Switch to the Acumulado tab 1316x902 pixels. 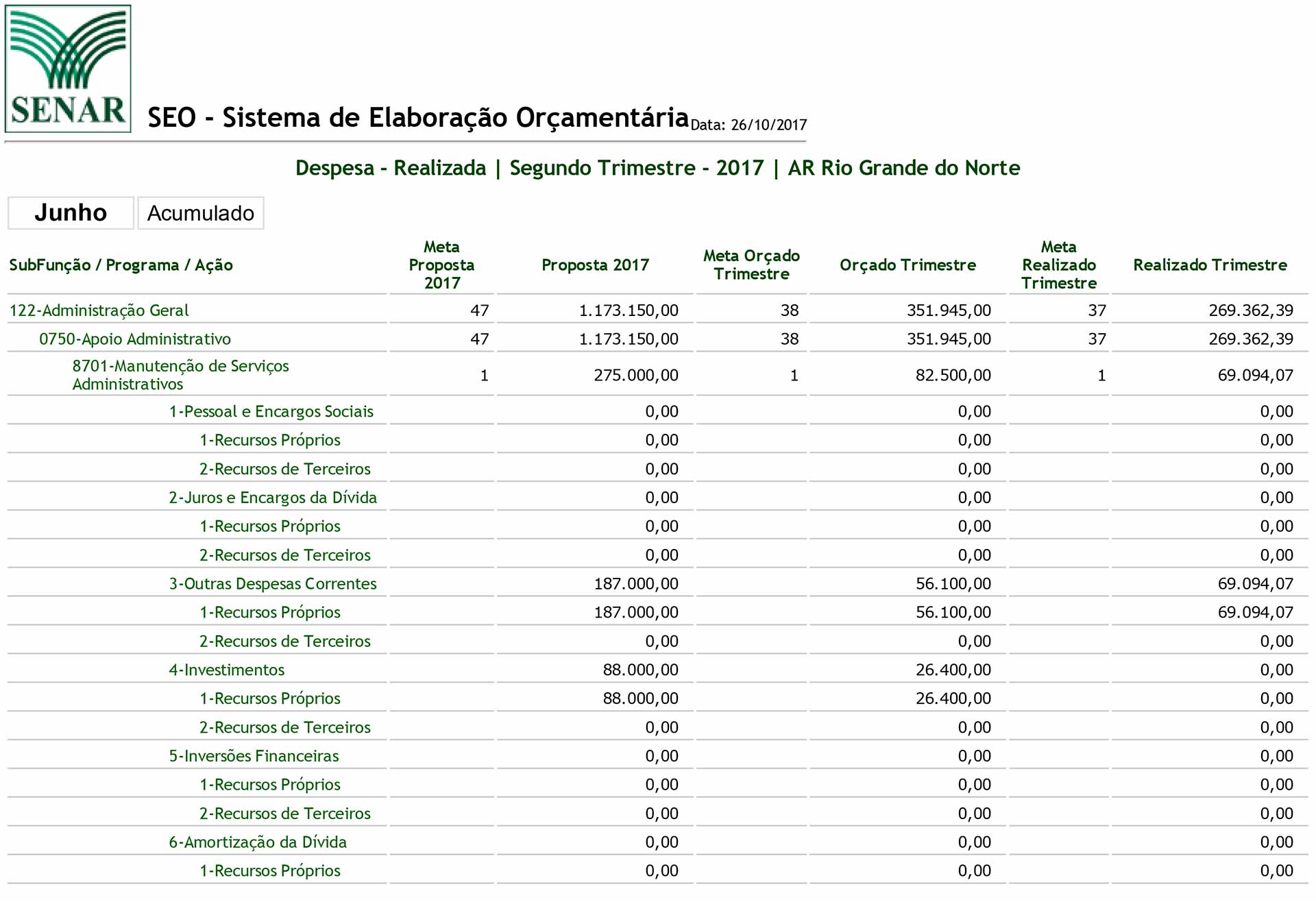(201, 214)
